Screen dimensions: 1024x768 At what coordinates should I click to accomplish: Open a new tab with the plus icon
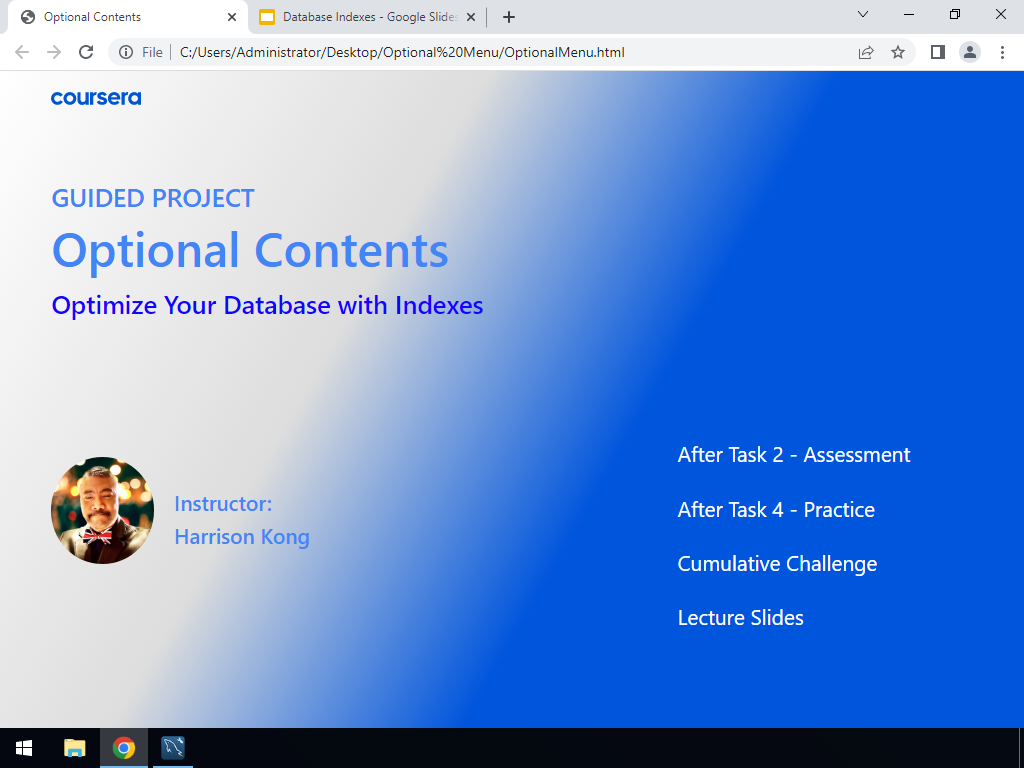coord(509,17)
